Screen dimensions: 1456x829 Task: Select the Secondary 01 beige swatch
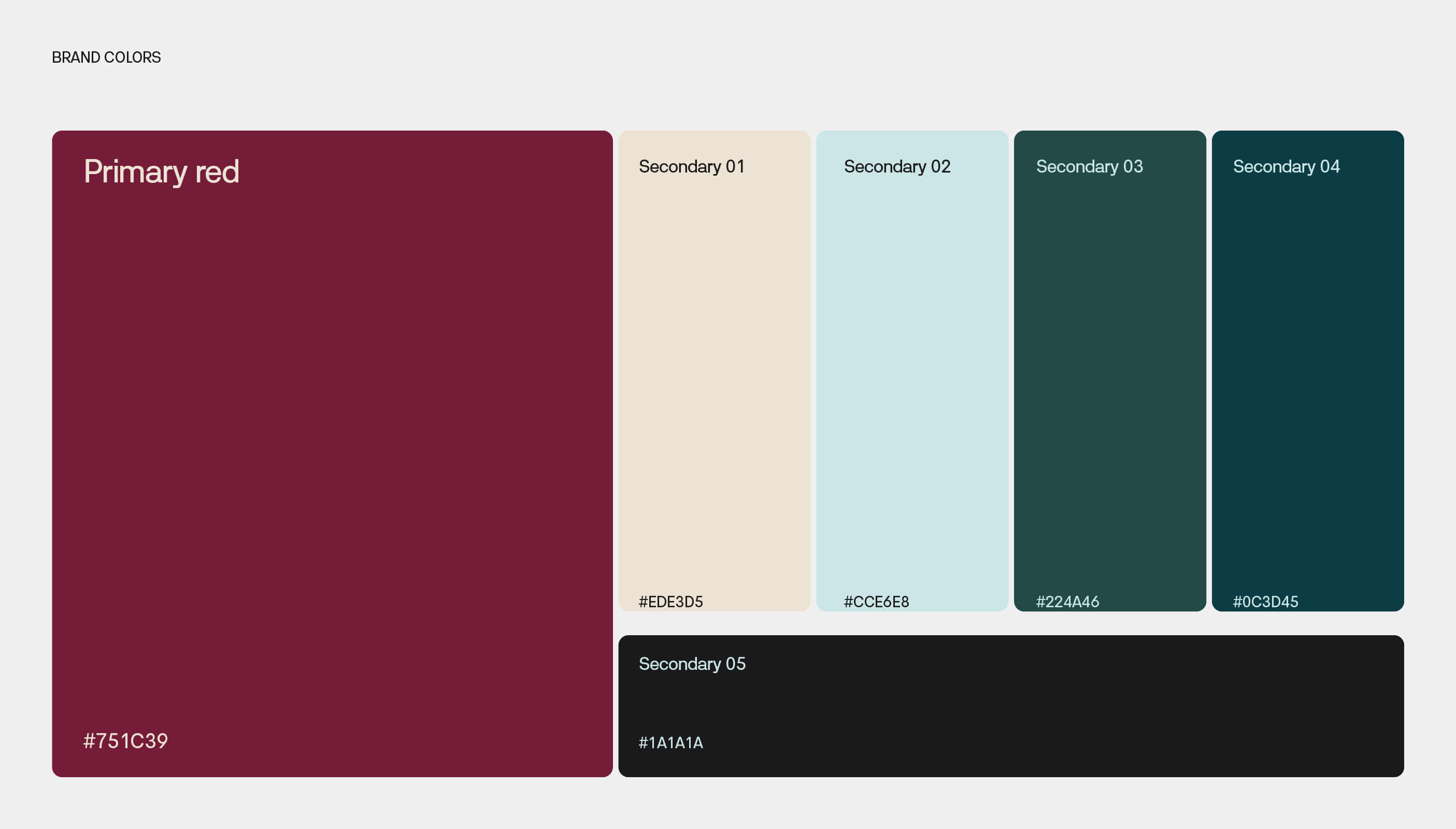click(714, 370)
